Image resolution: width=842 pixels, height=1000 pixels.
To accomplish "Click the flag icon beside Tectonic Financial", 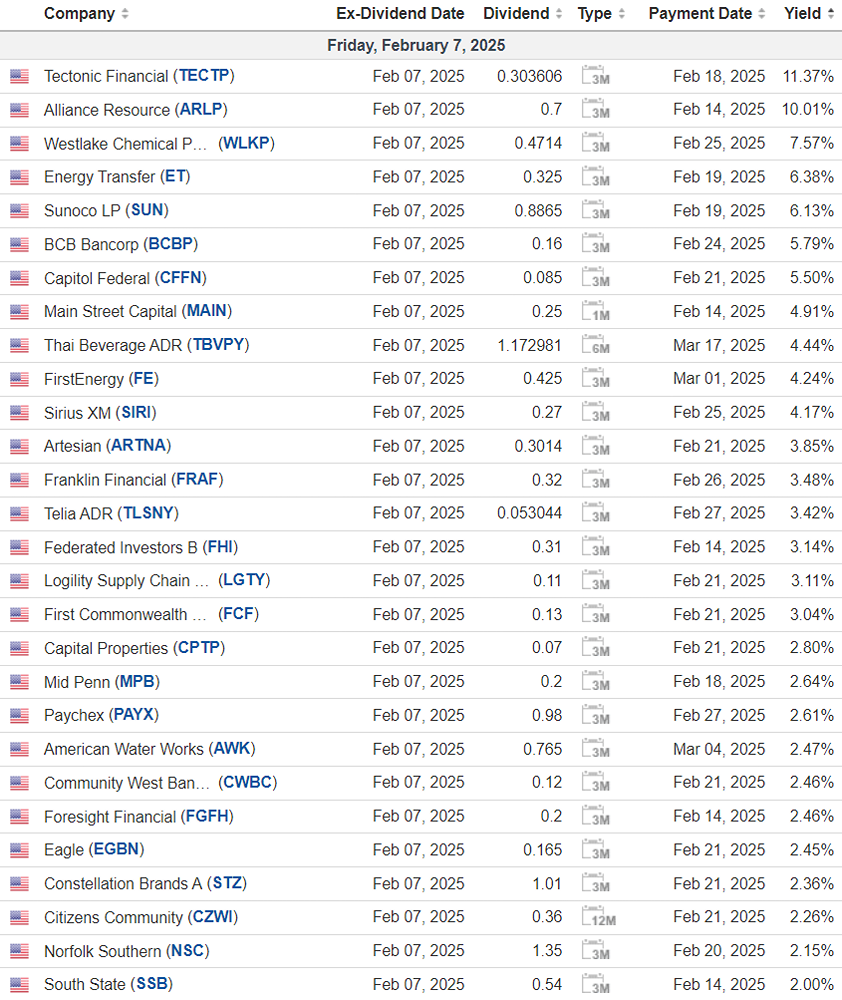I will coord(19,76).
